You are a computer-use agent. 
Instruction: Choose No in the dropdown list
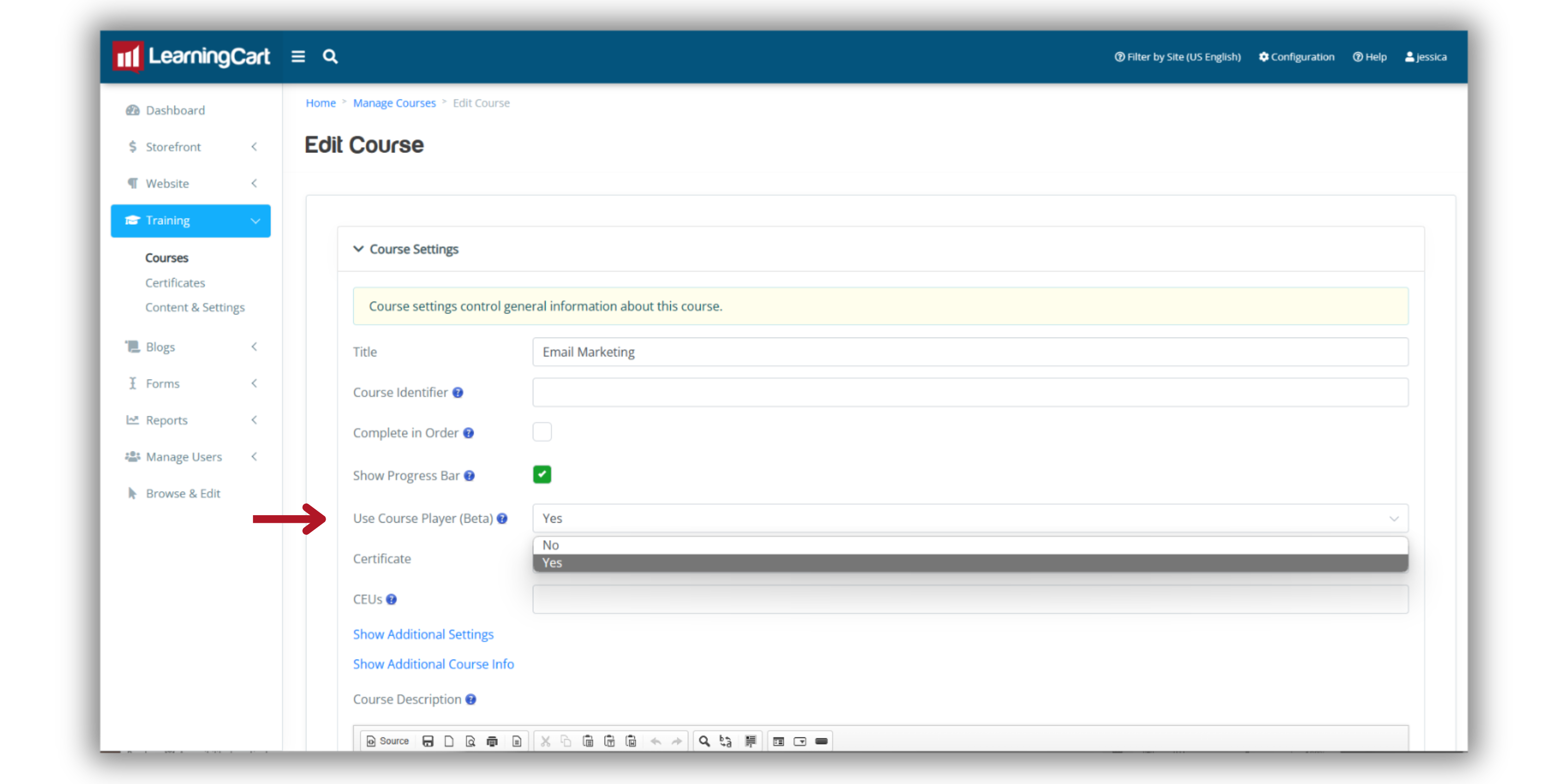coord(970,545)
